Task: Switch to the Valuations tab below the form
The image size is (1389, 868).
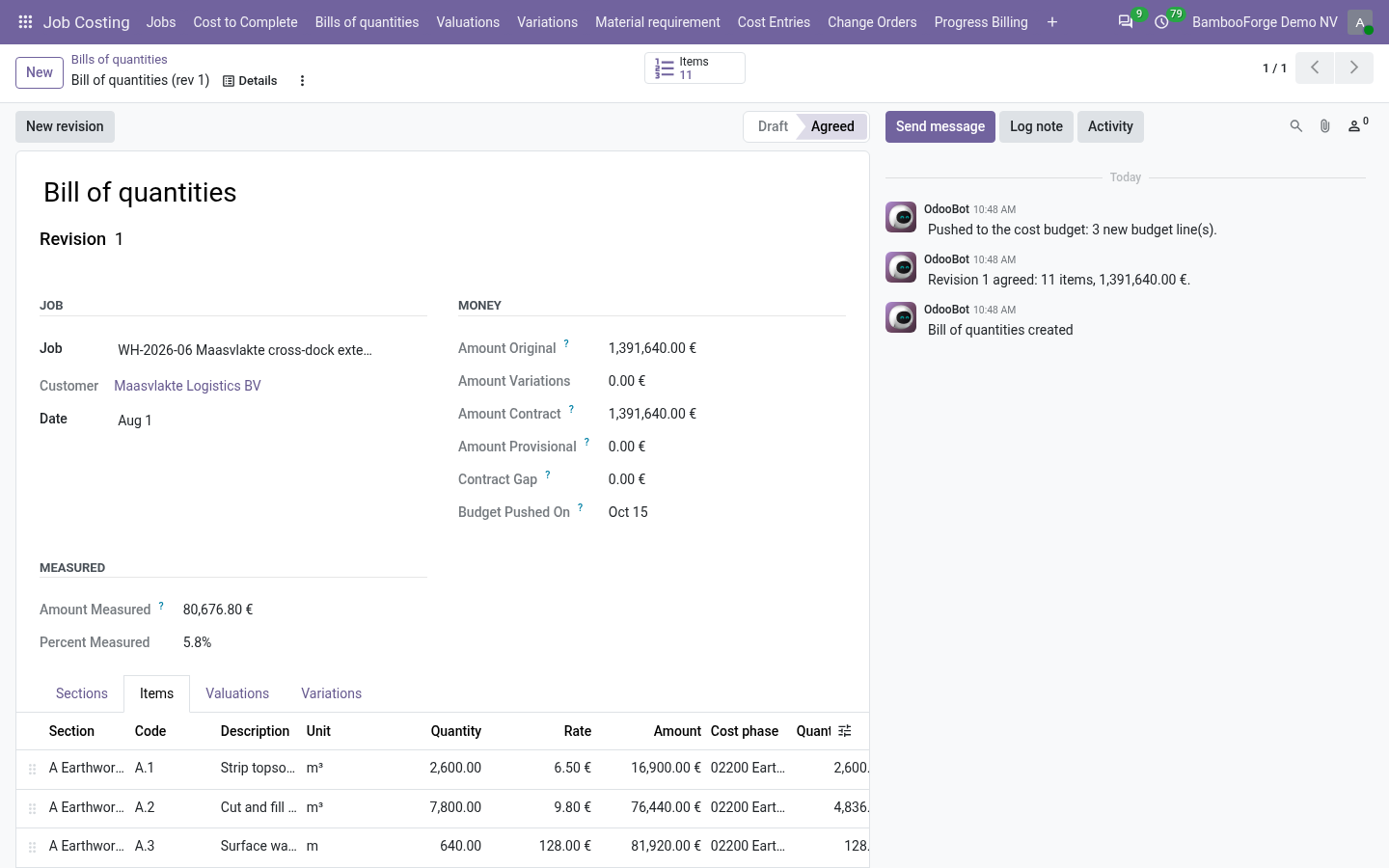Action: [x=237, y=693]
